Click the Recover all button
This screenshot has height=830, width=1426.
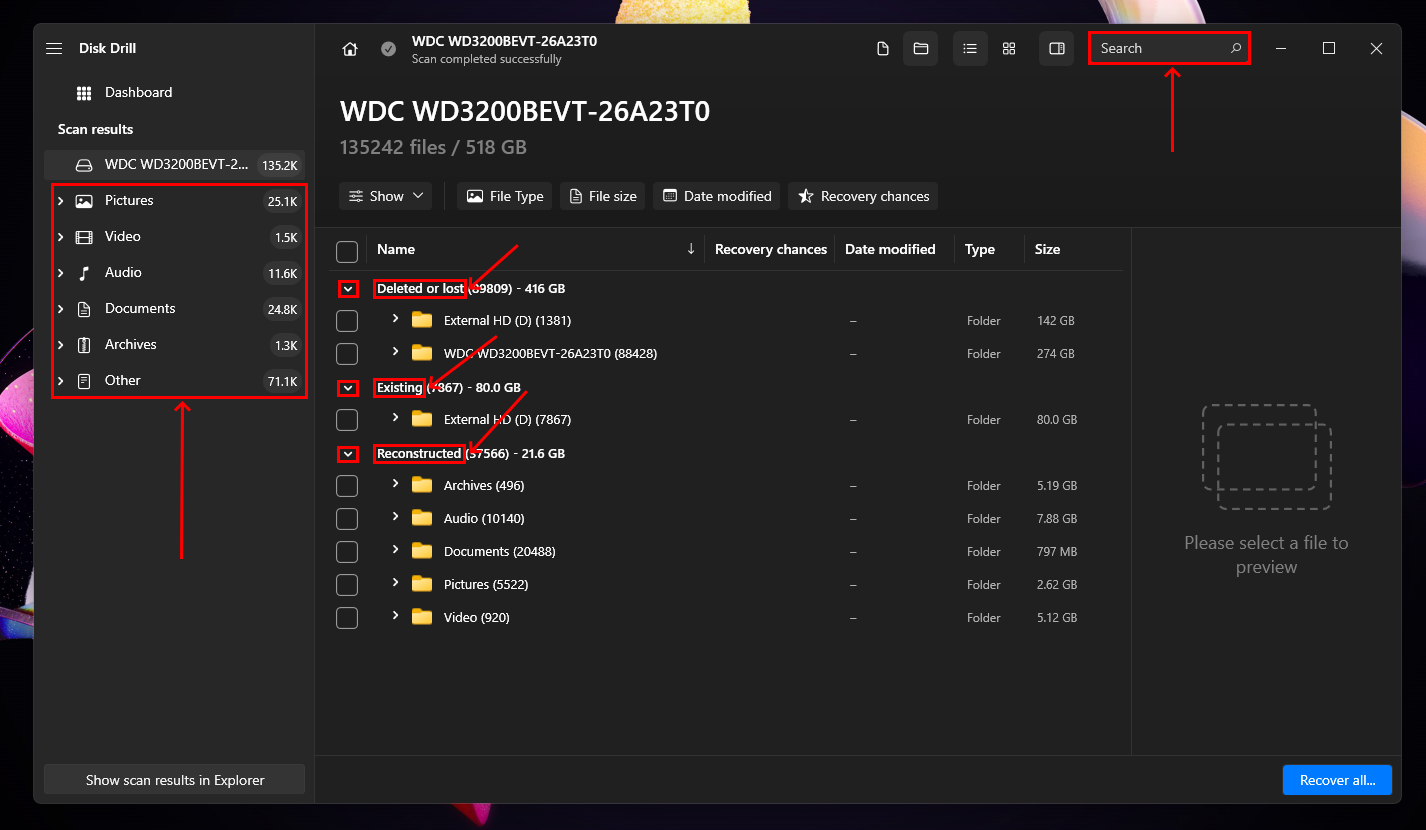(x=1336, y=780)
